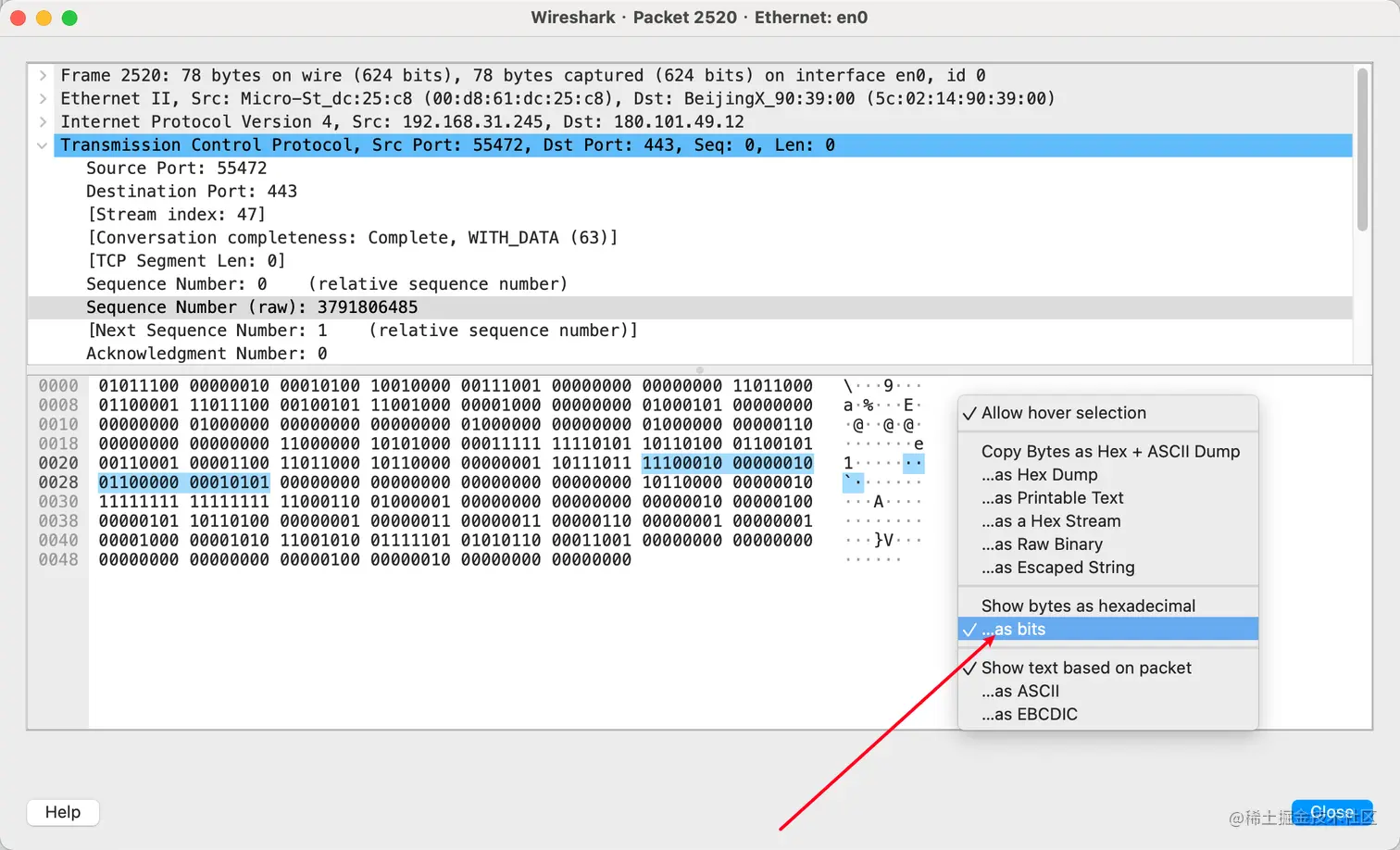Screen dimensions: 1400x850
Task: Select ...as Hex Dump copy option
Action: [x=1107, y=475]
